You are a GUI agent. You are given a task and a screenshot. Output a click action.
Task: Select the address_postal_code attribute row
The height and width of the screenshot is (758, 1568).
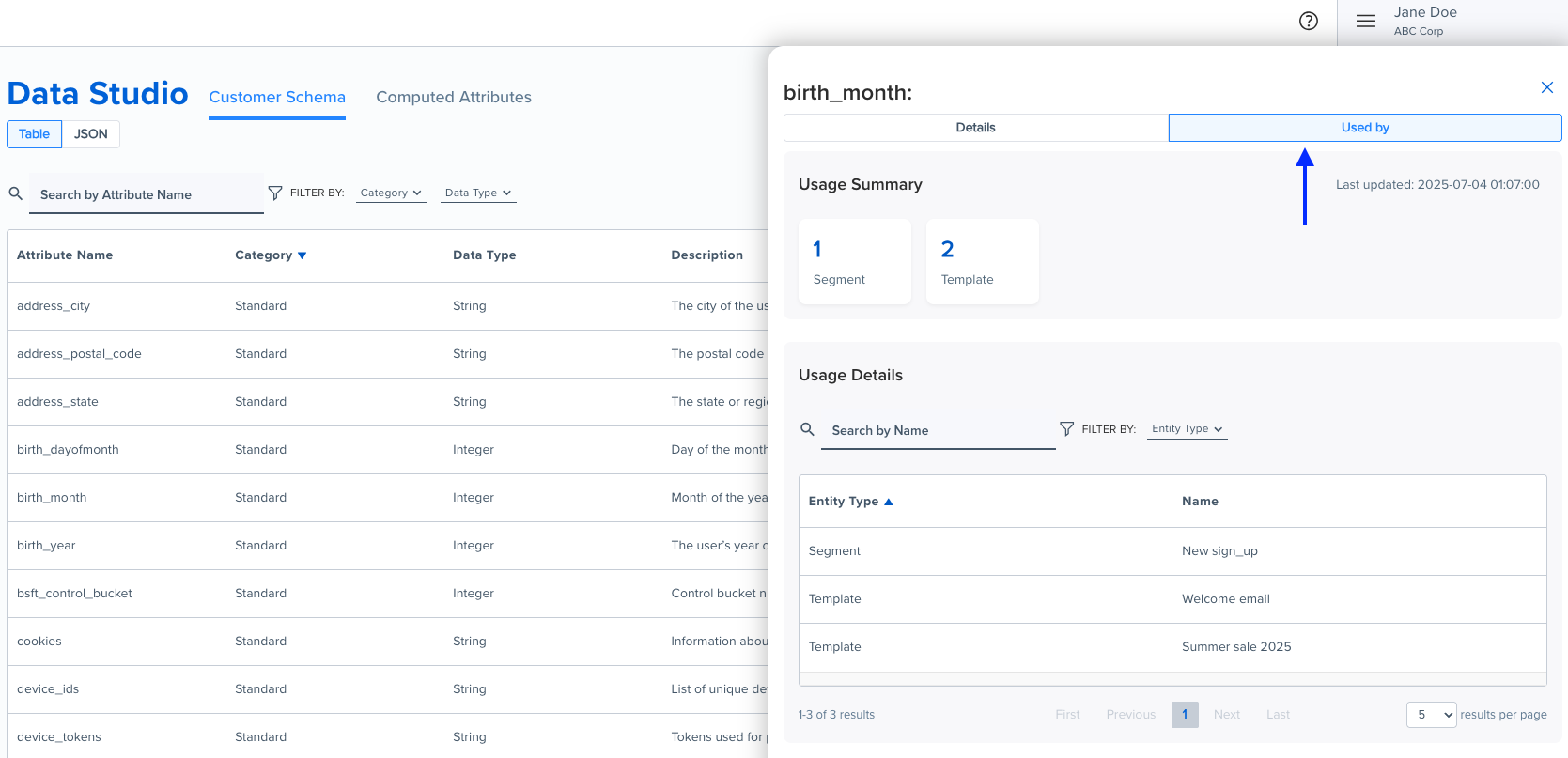point(388,354)
